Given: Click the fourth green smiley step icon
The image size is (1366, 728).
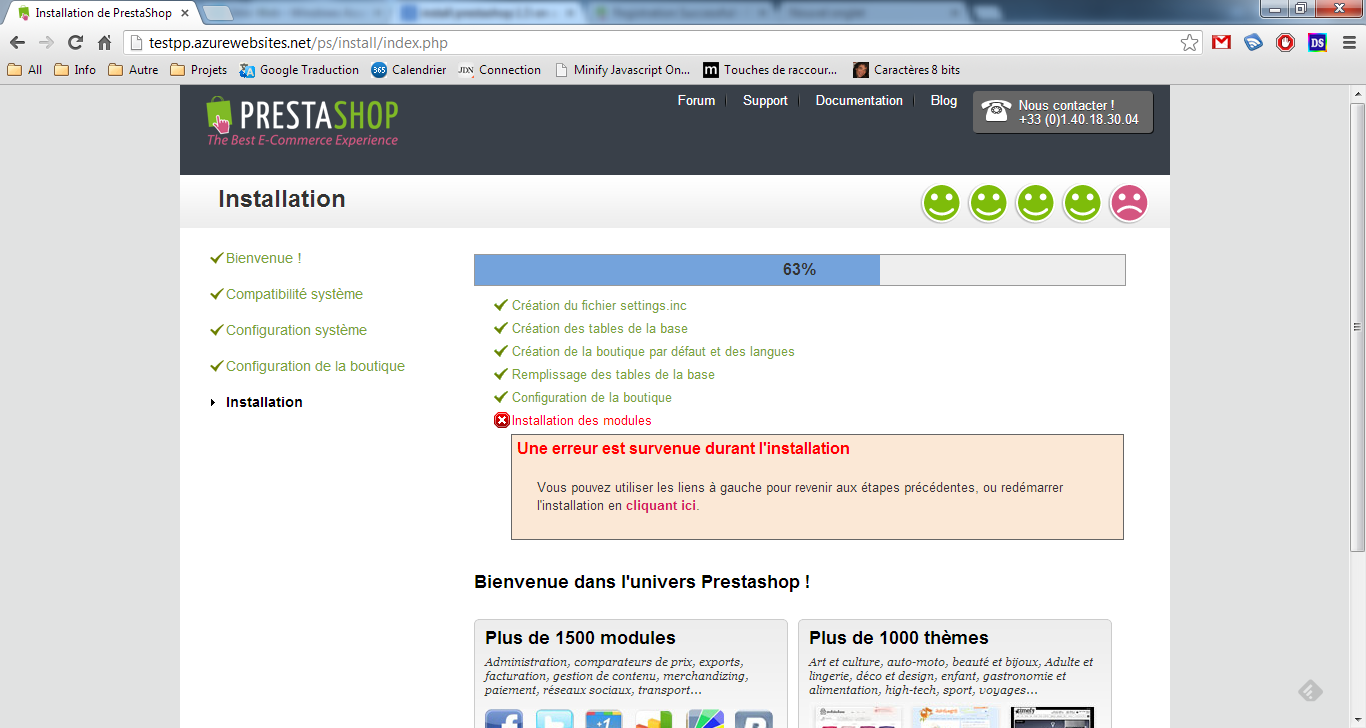Looking at the screenshot, I should [1082, 204].
